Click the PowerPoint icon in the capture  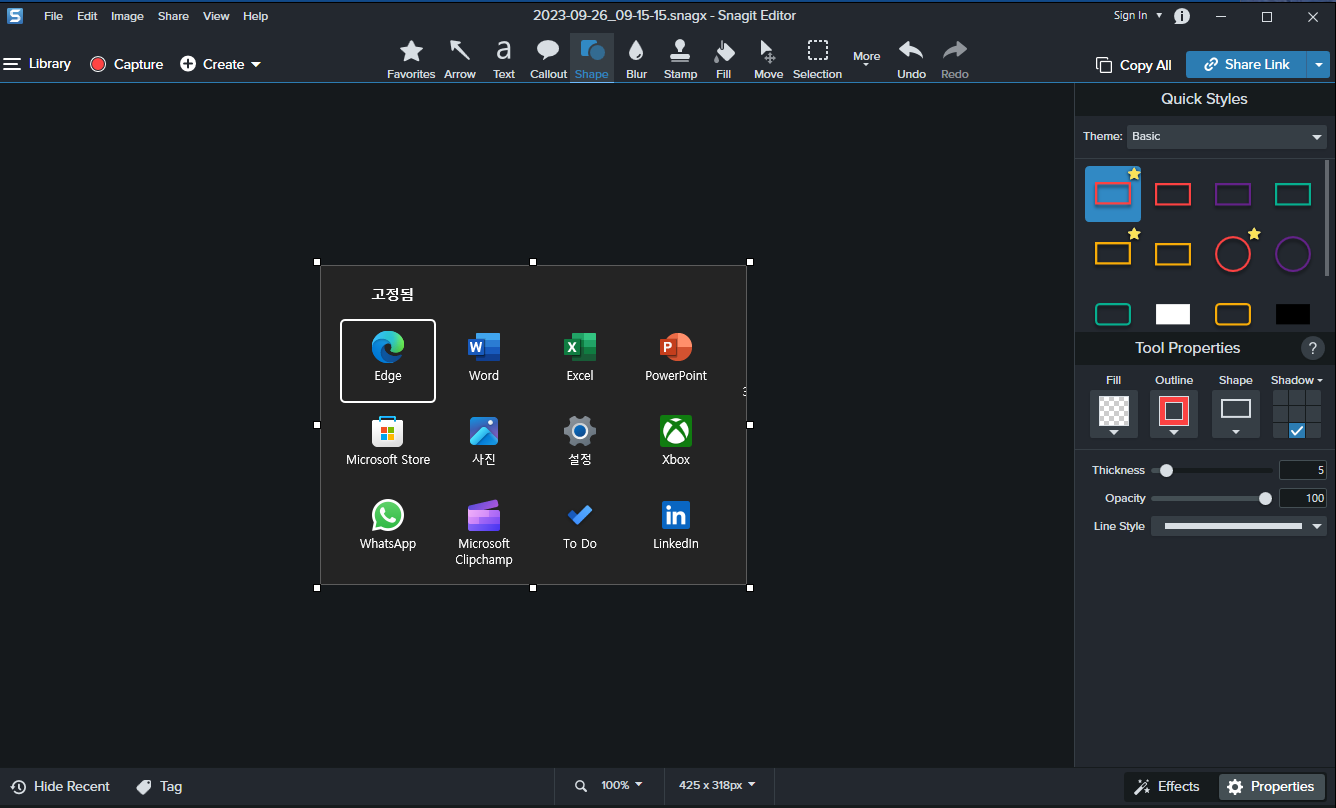(676, 348)
